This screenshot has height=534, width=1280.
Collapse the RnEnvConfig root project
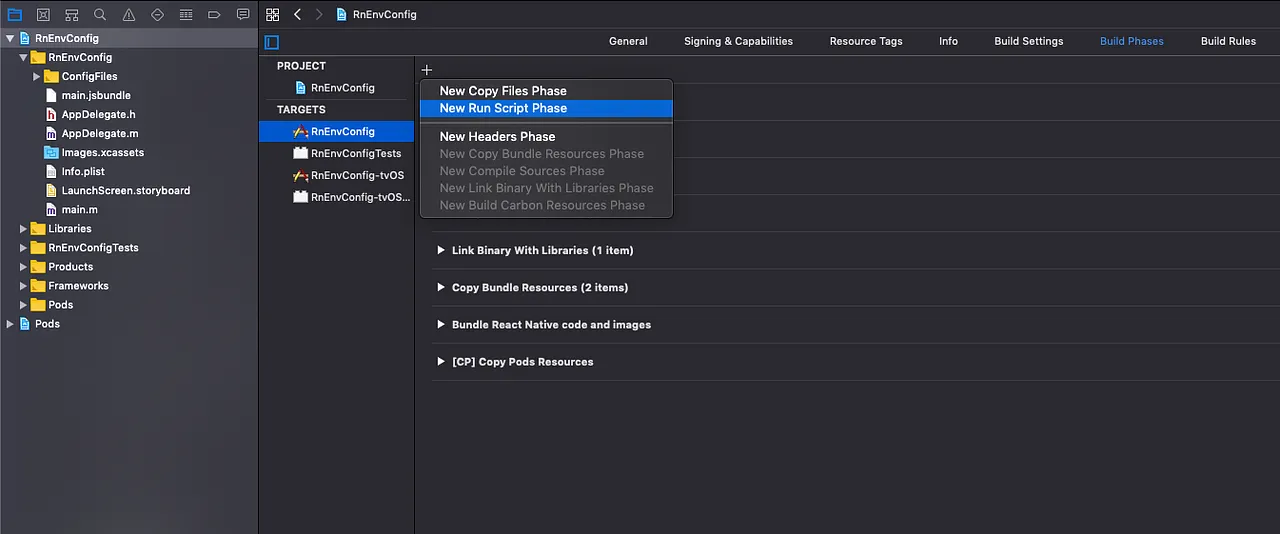(x=10, y=39)
